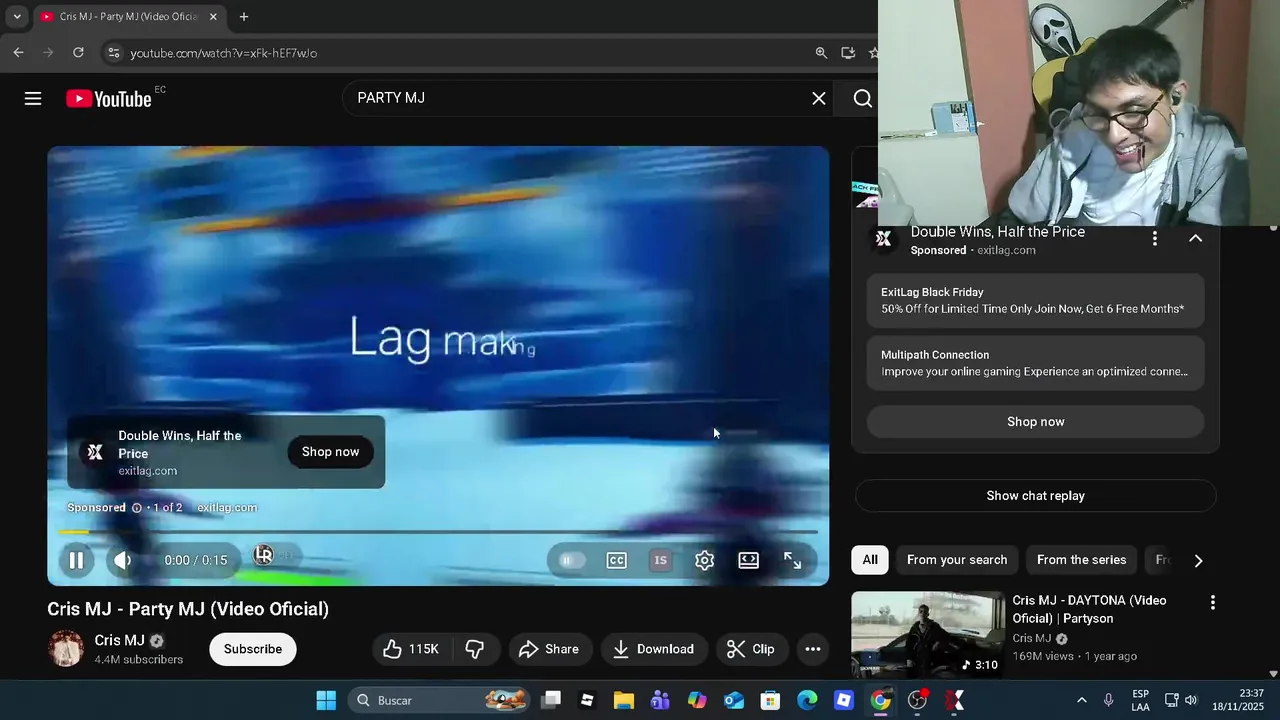Select From your search chip
This screenshot has width=1280, height=720.
pos(957,560)
